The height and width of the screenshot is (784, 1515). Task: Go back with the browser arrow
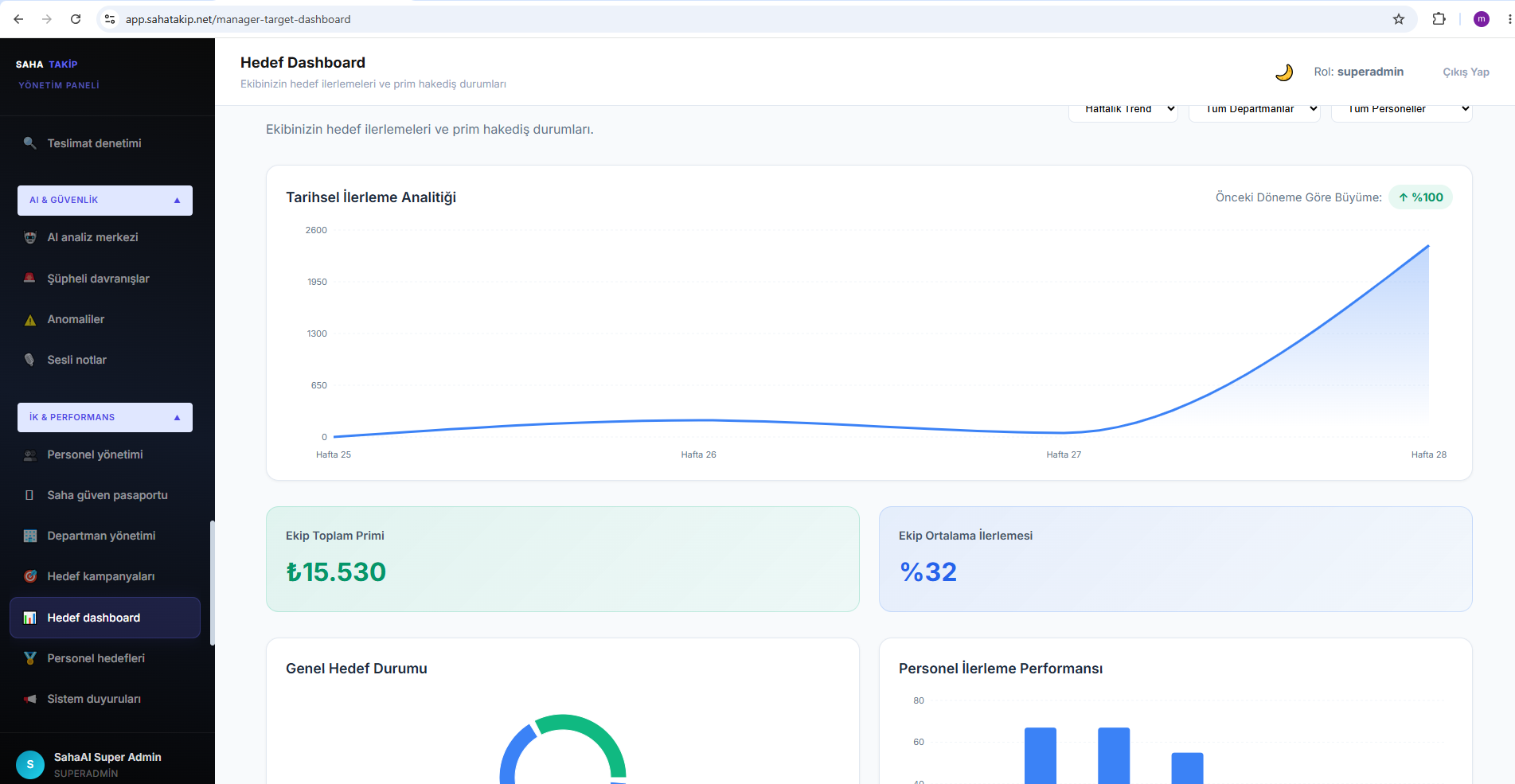pyautogui.click(x=18, y=19)
